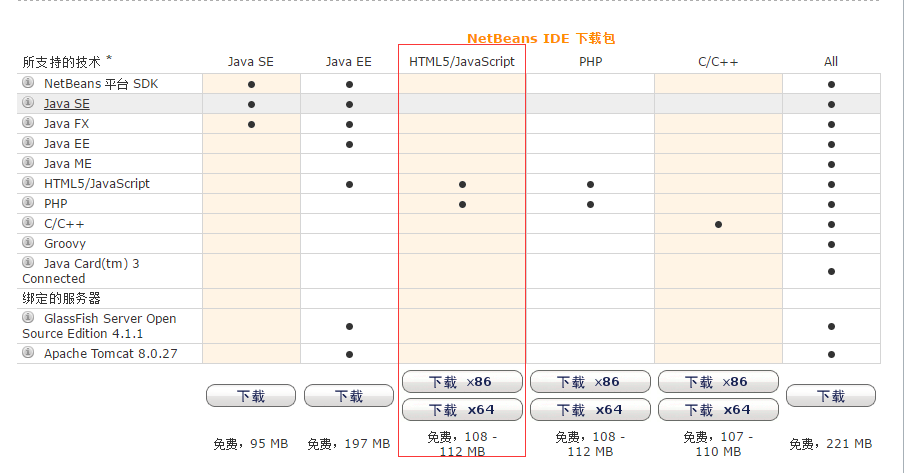Click the C/C++ column header
The height and width of the screenshot is (473, 904).
tap(718, 62)
